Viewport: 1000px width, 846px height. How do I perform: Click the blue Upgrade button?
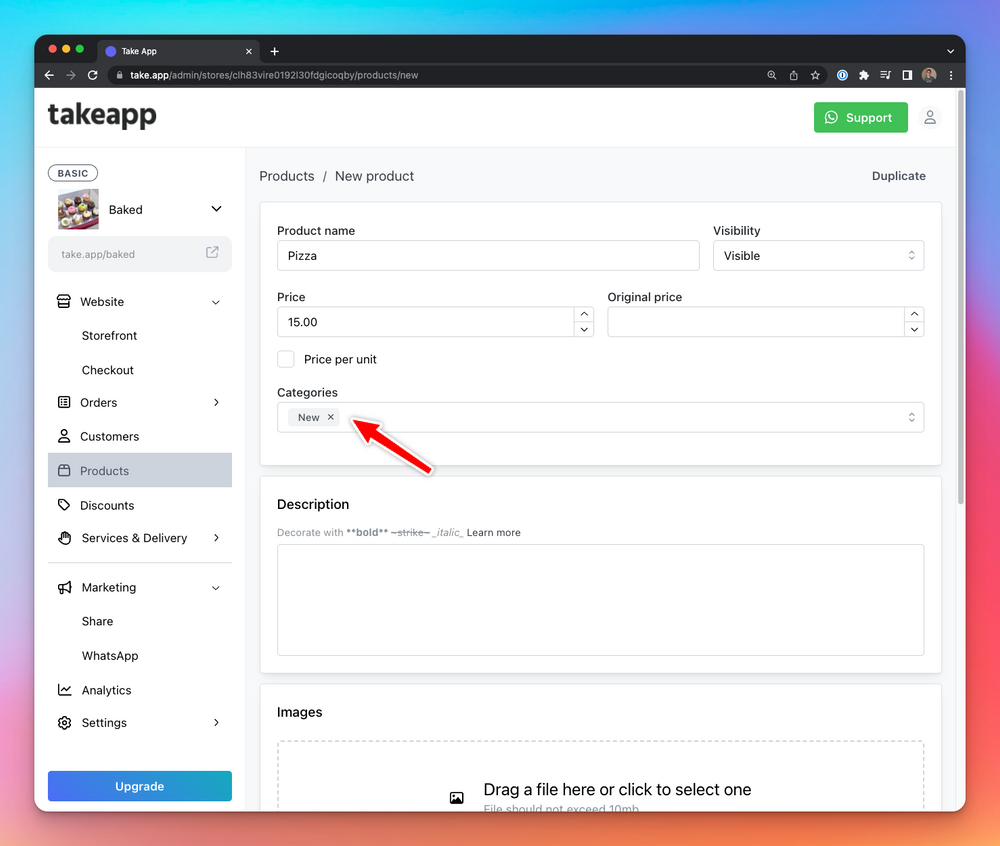click(x=140, y=786)
